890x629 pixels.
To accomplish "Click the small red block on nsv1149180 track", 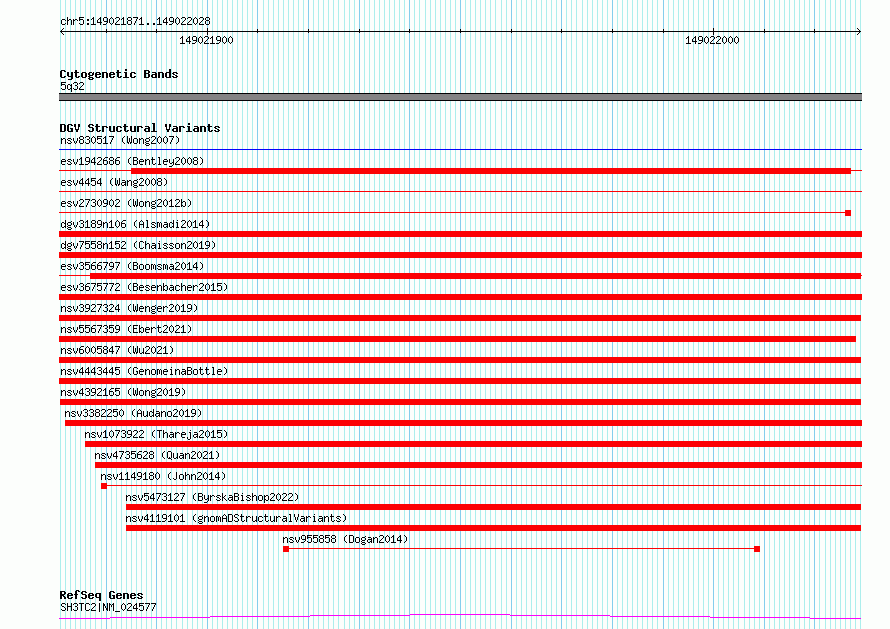I will coord(104,486).
